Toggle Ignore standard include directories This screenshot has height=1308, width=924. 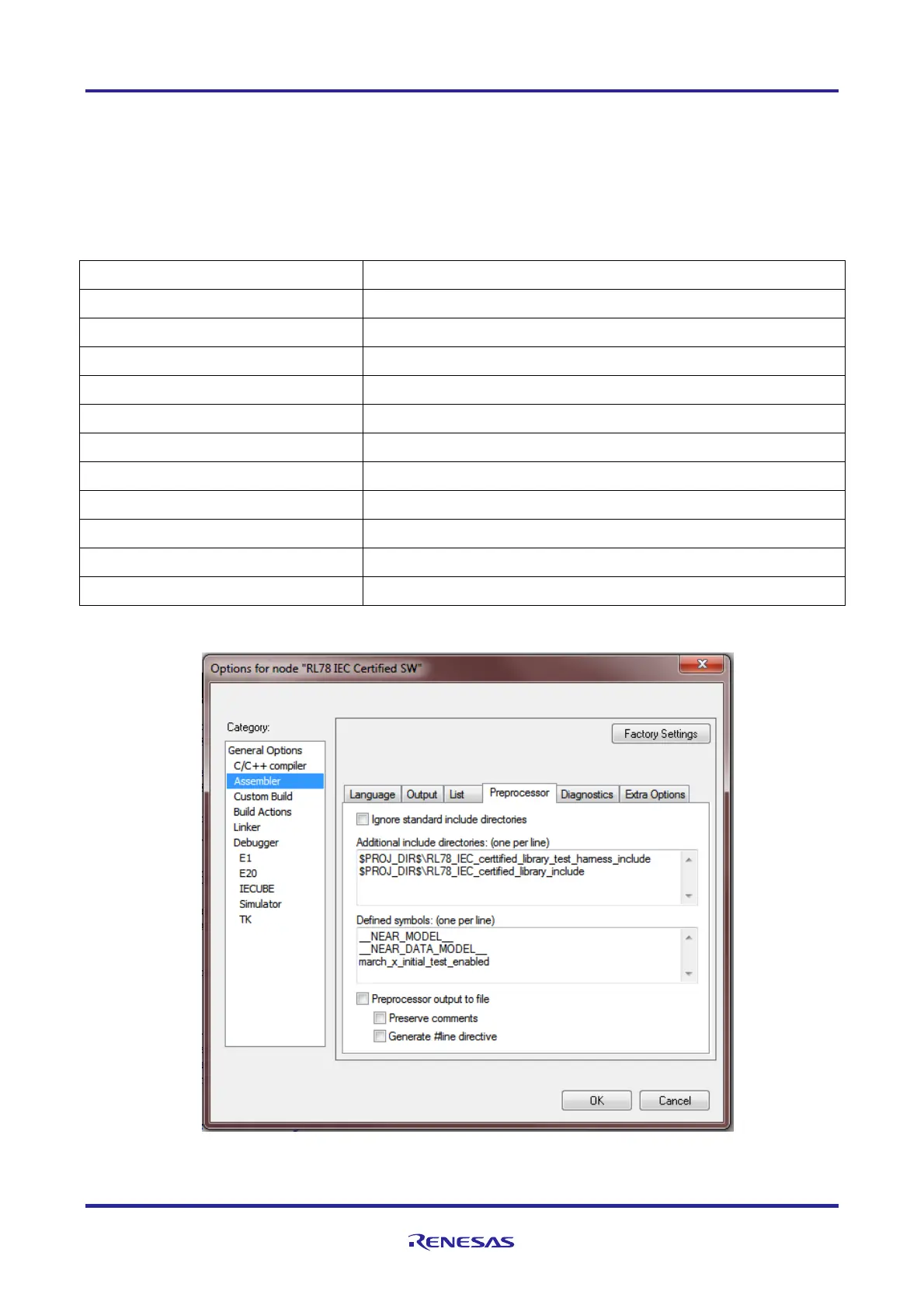tap(363, 819)
